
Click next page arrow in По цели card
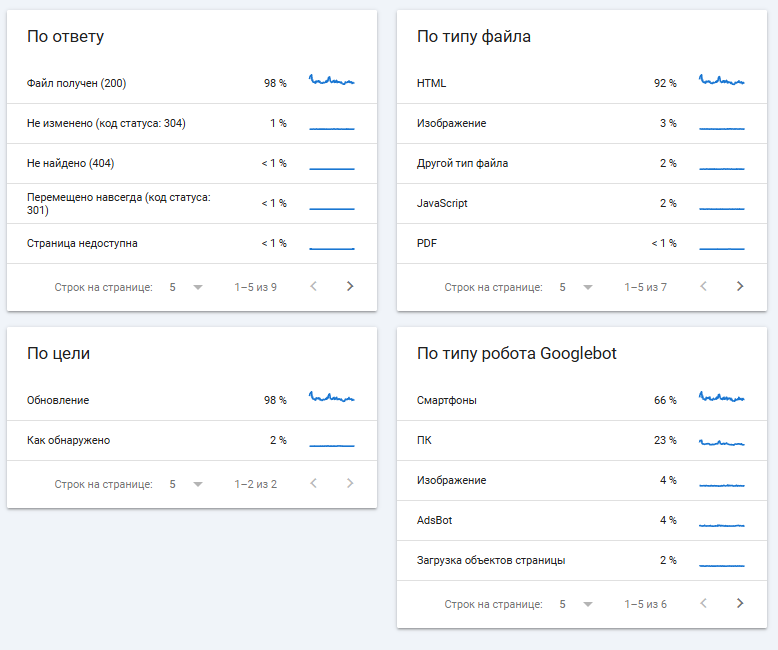pyautogui.click(x=350, y=484)
